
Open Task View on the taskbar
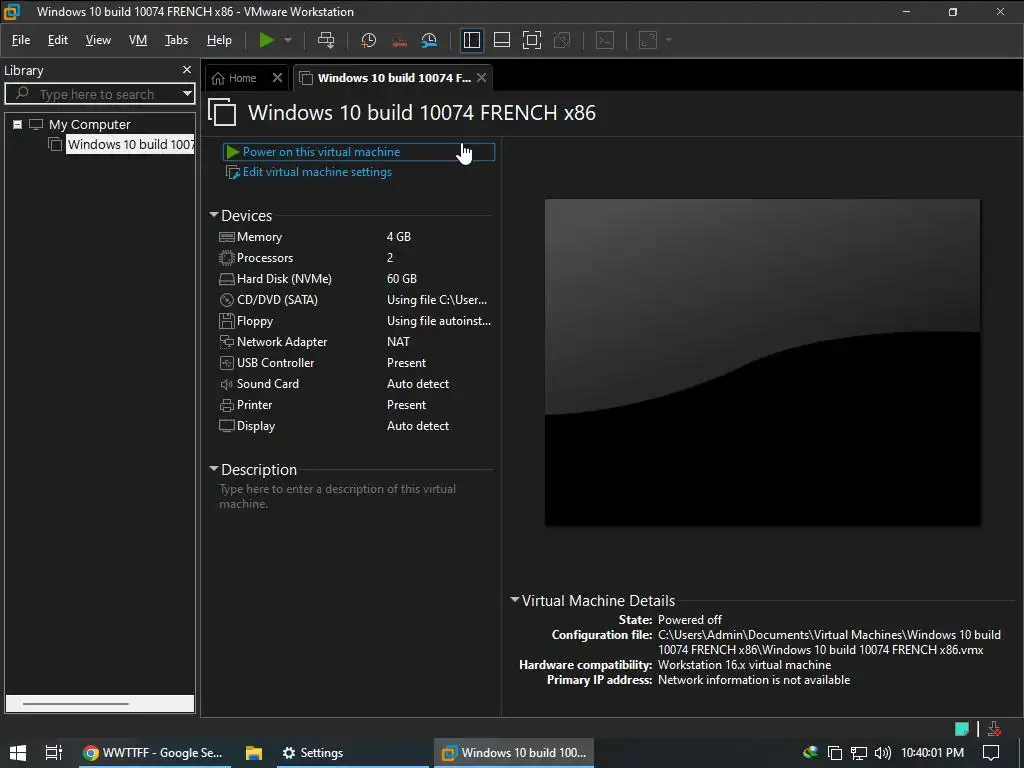click(x=54, y=752)
